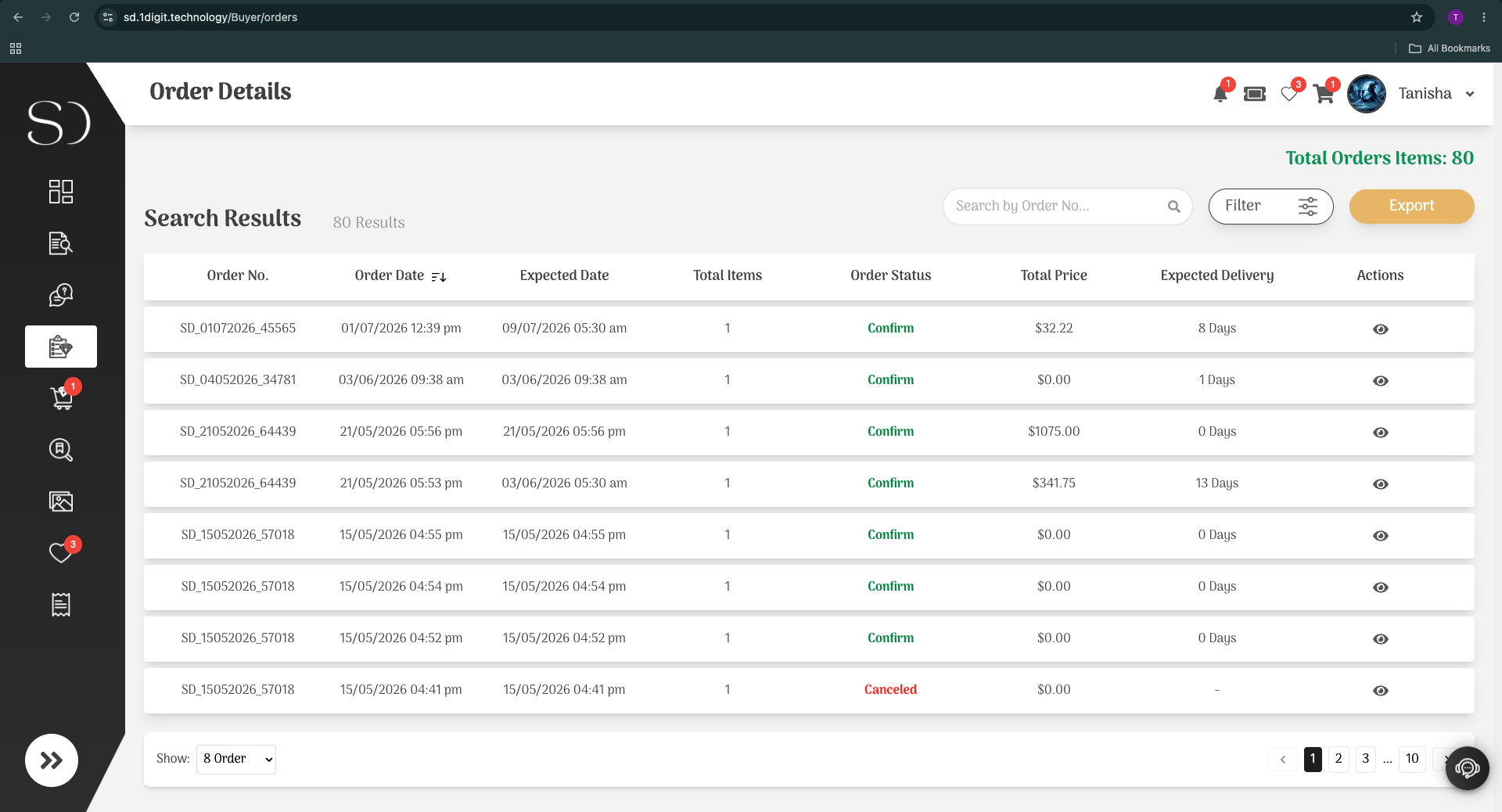Select current page 1 in pagination
This screenshot has width=1502, height=812.
pyautogui.click(x=1313, y=759)
